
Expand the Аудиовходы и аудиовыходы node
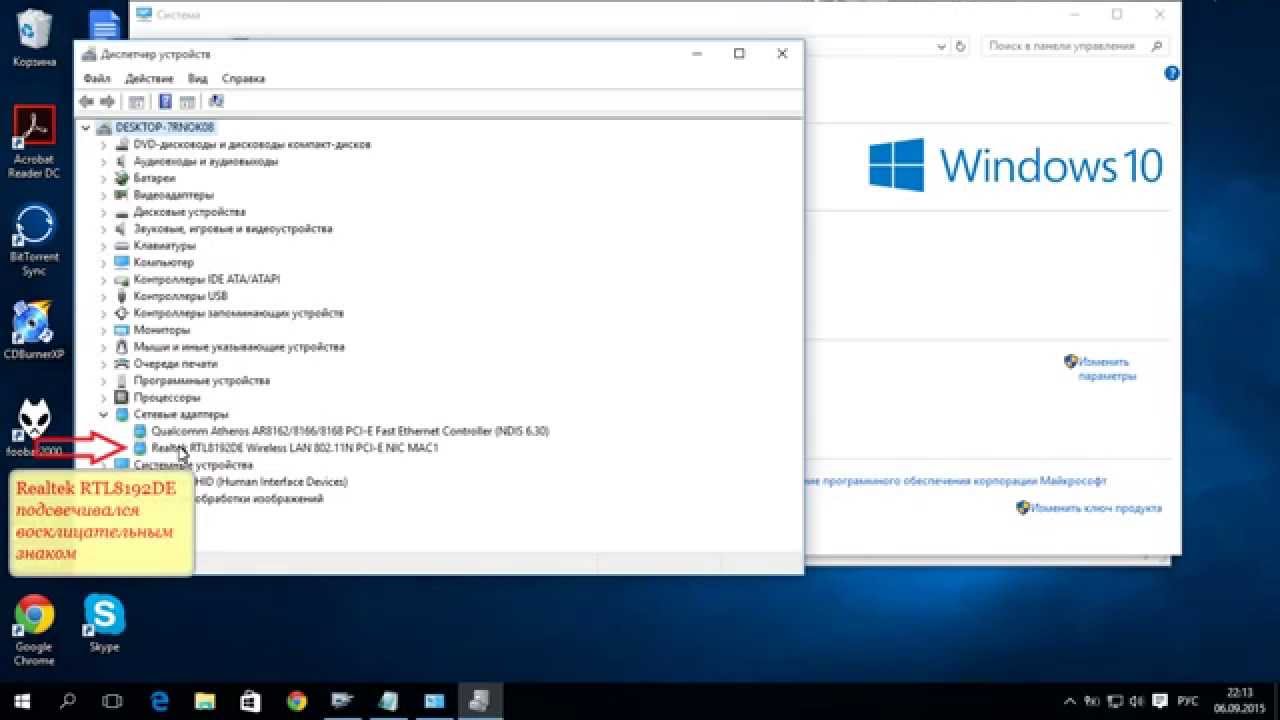(x=103, y=161)
